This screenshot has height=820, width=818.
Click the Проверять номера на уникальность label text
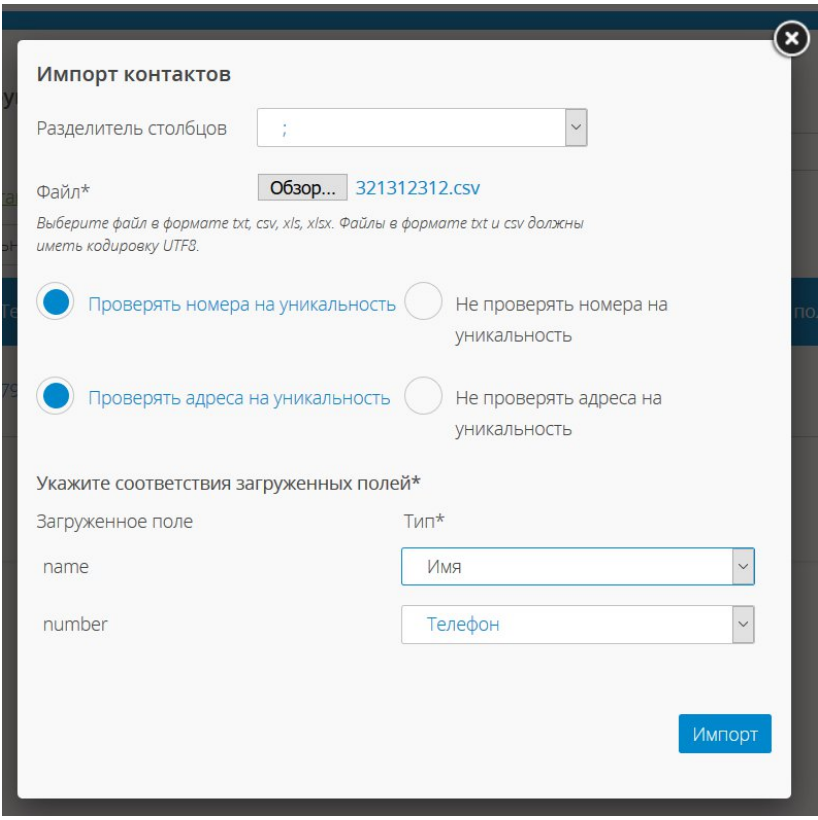pos(242,304)
